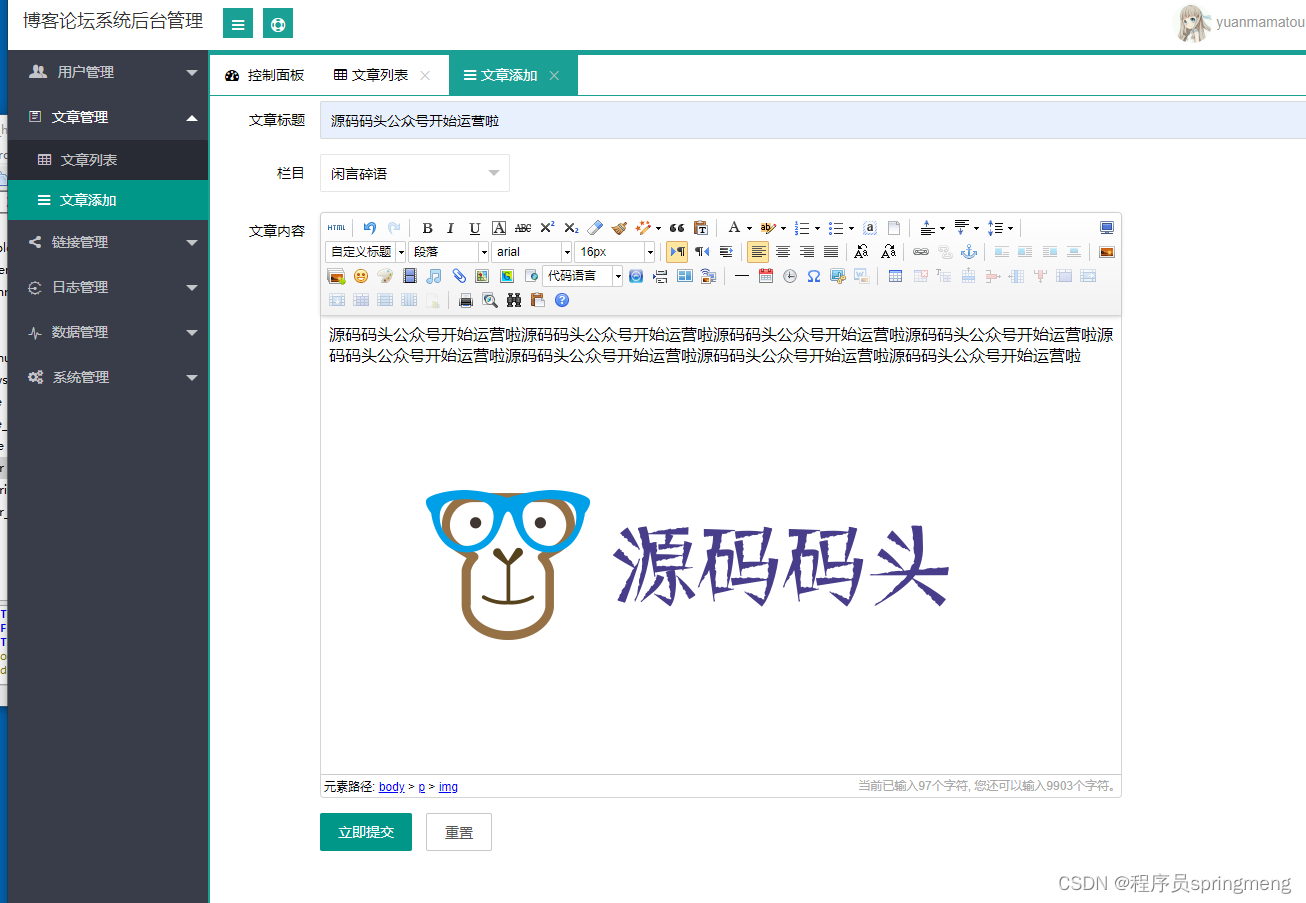Insert current date with calendar icon

pyautogui.click(x=766, y=276)
